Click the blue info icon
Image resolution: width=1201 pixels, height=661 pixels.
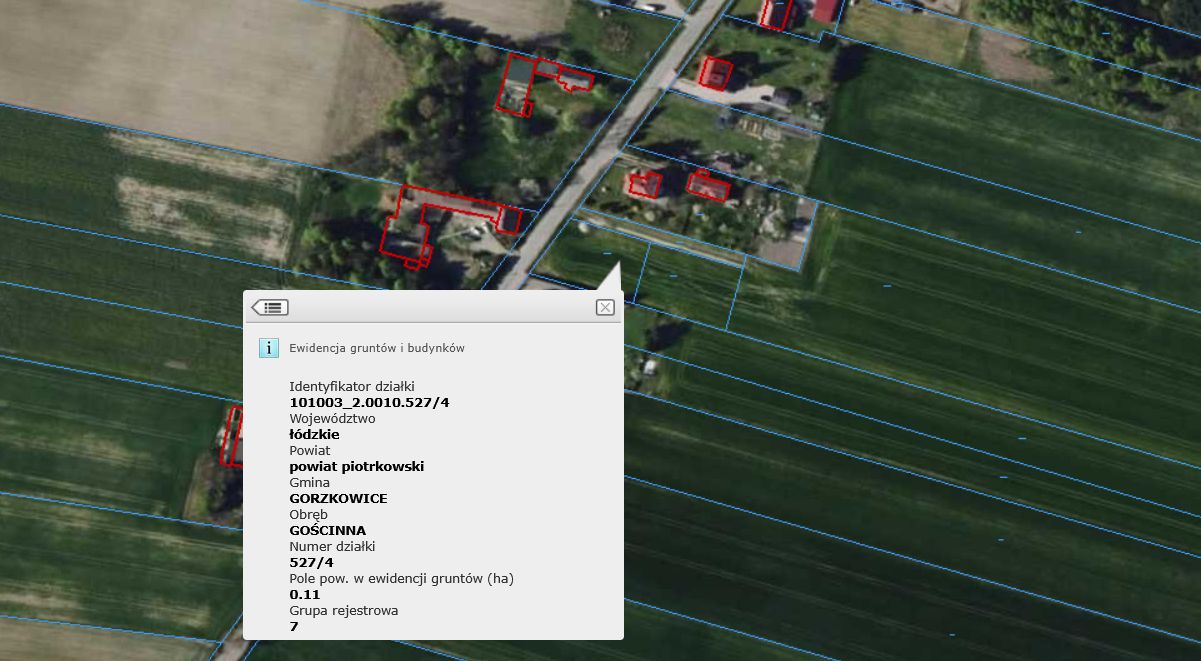click(268, 348)
